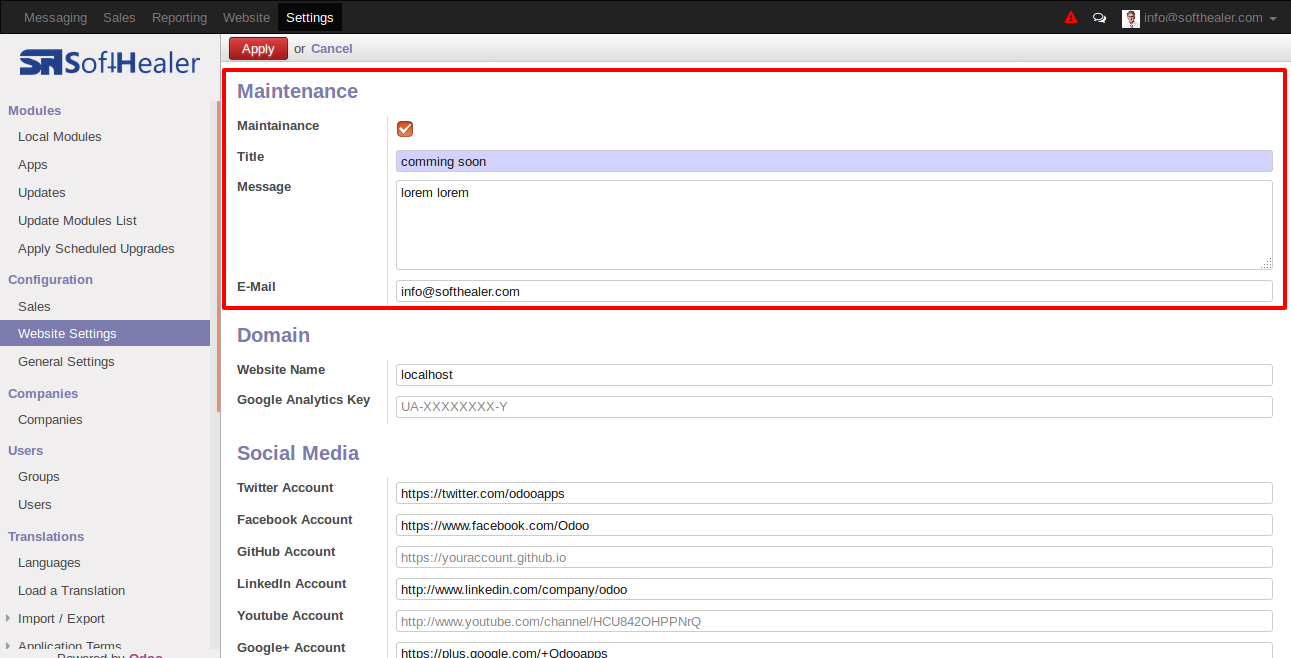Open the Reporting menu
The height and width of the screenshot is (658, 1291).
click(x=180, y=17)
